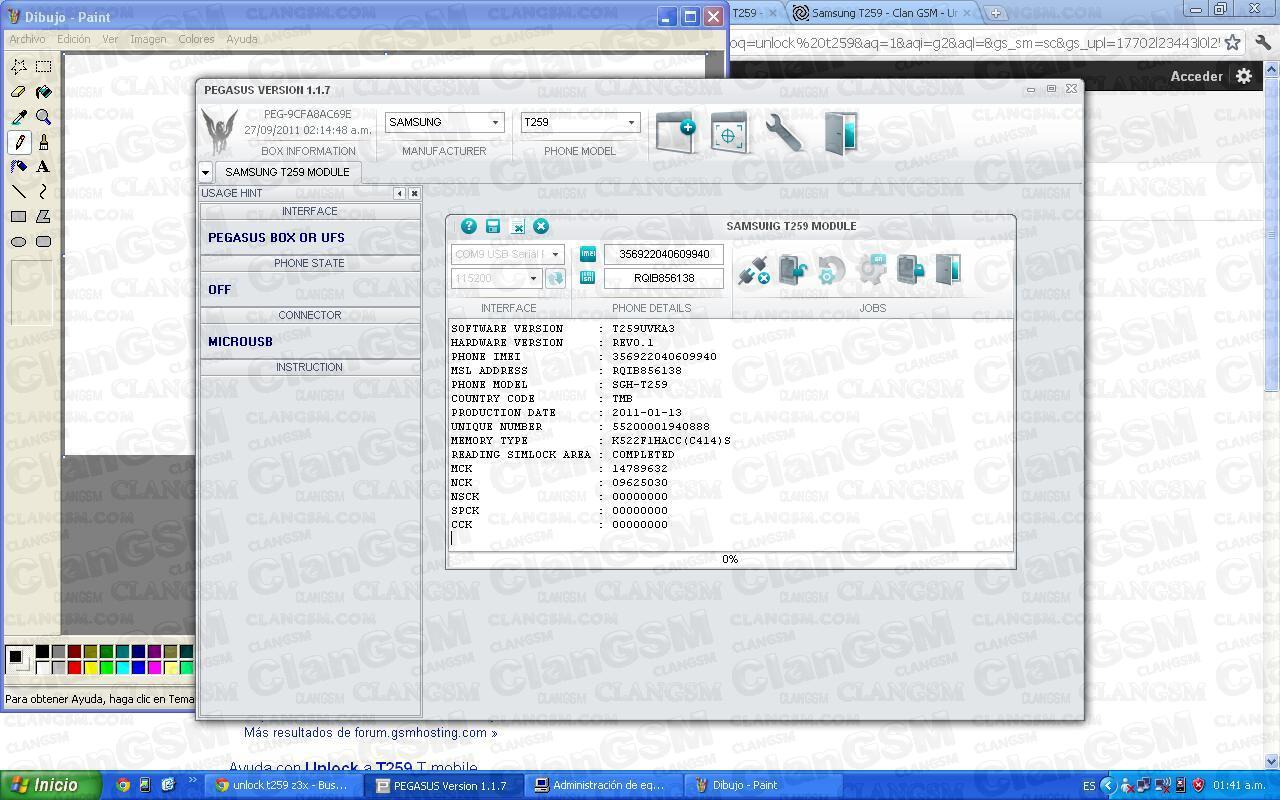This screenshot has height=800, width=1280.
Task: Click the IMEI icon beside the IMEI field
Action: coord(588,254)
